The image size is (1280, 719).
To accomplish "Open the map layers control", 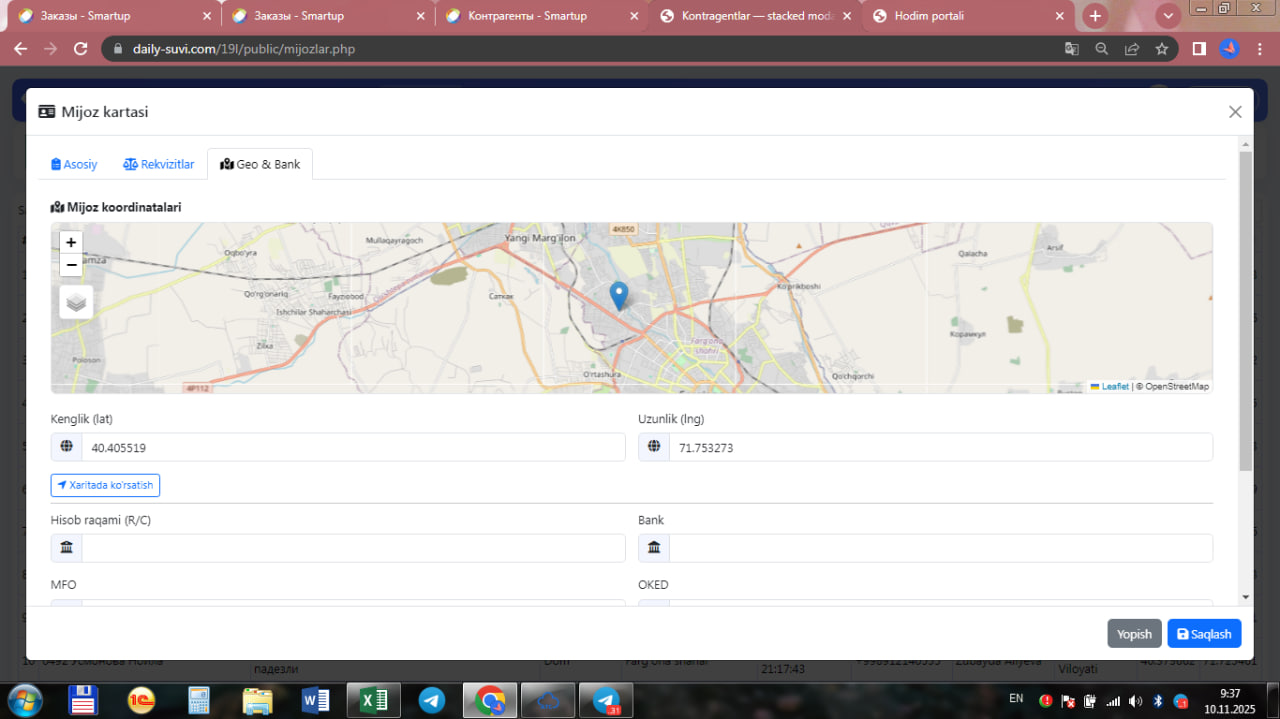I will 76,301.
